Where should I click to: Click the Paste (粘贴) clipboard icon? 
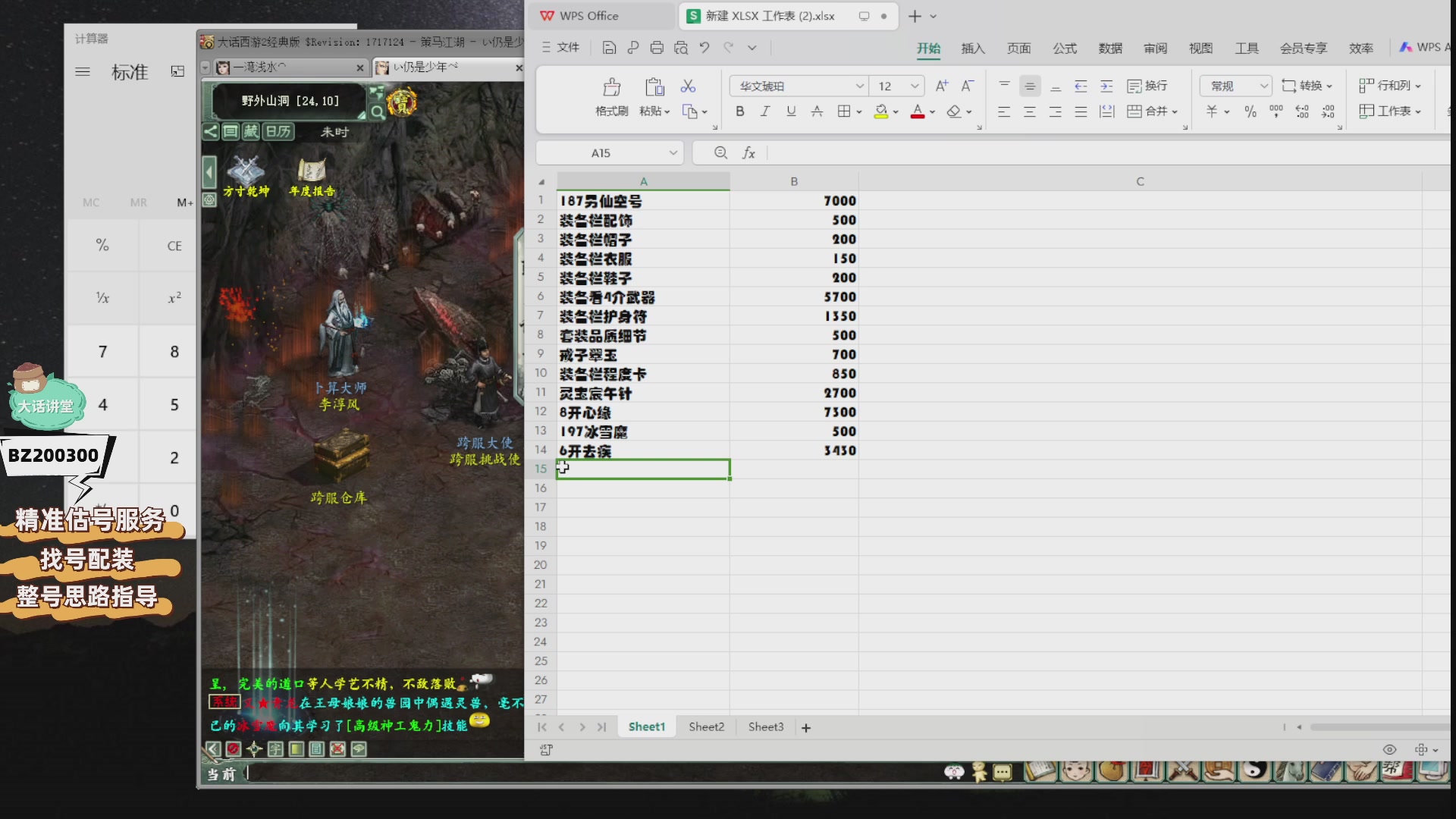point(654,86)
